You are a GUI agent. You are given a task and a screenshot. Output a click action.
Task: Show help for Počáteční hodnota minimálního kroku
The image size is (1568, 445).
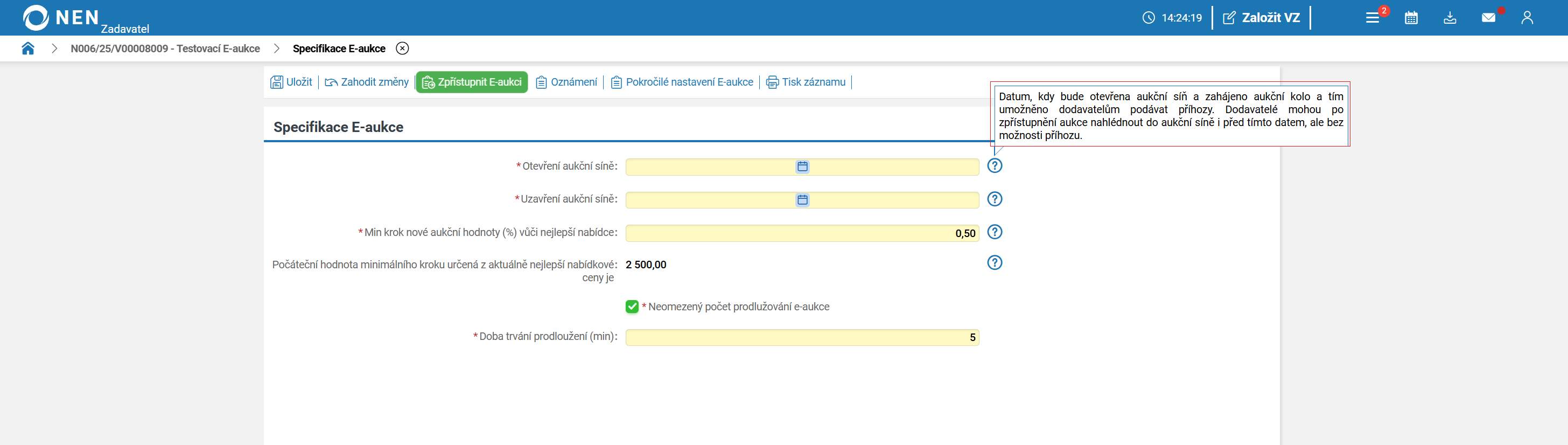995,262
